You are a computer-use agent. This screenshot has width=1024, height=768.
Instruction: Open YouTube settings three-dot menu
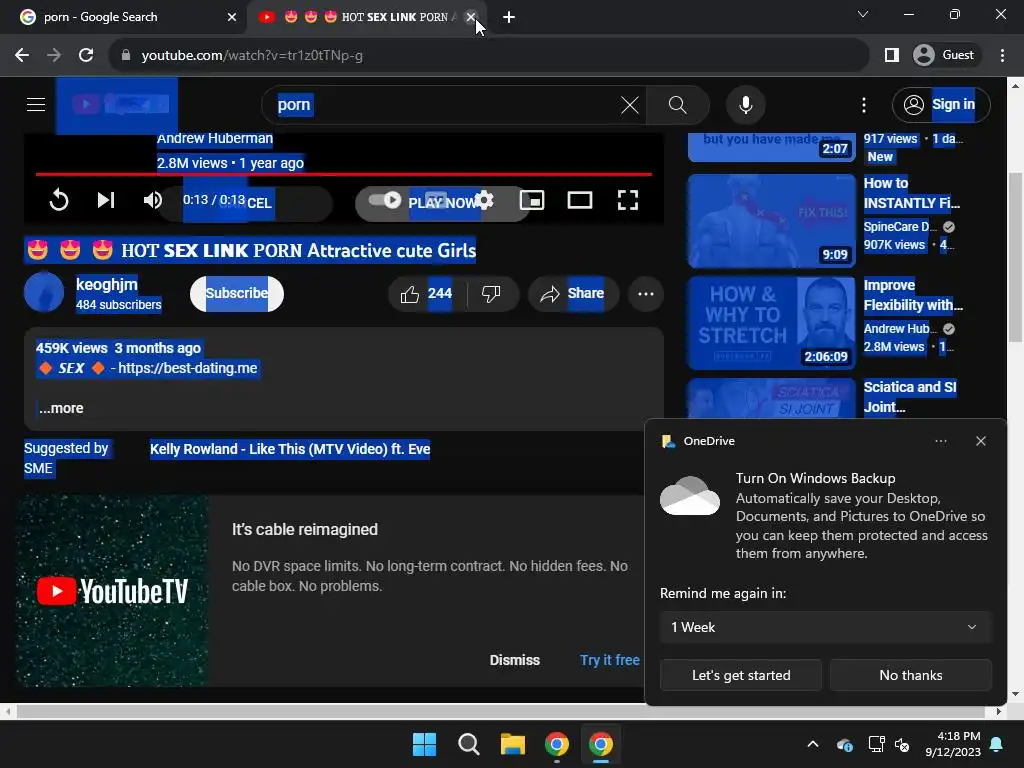pos(864,104)
